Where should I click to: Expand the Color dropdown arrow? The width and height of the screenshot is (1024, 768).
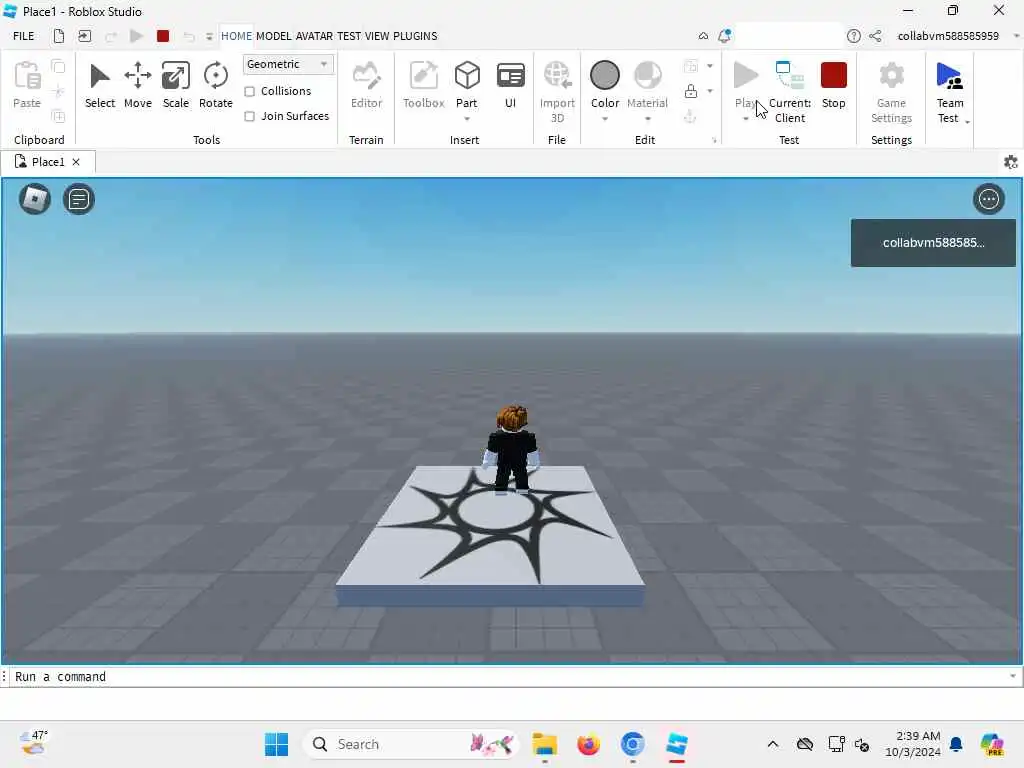[605, 119]
